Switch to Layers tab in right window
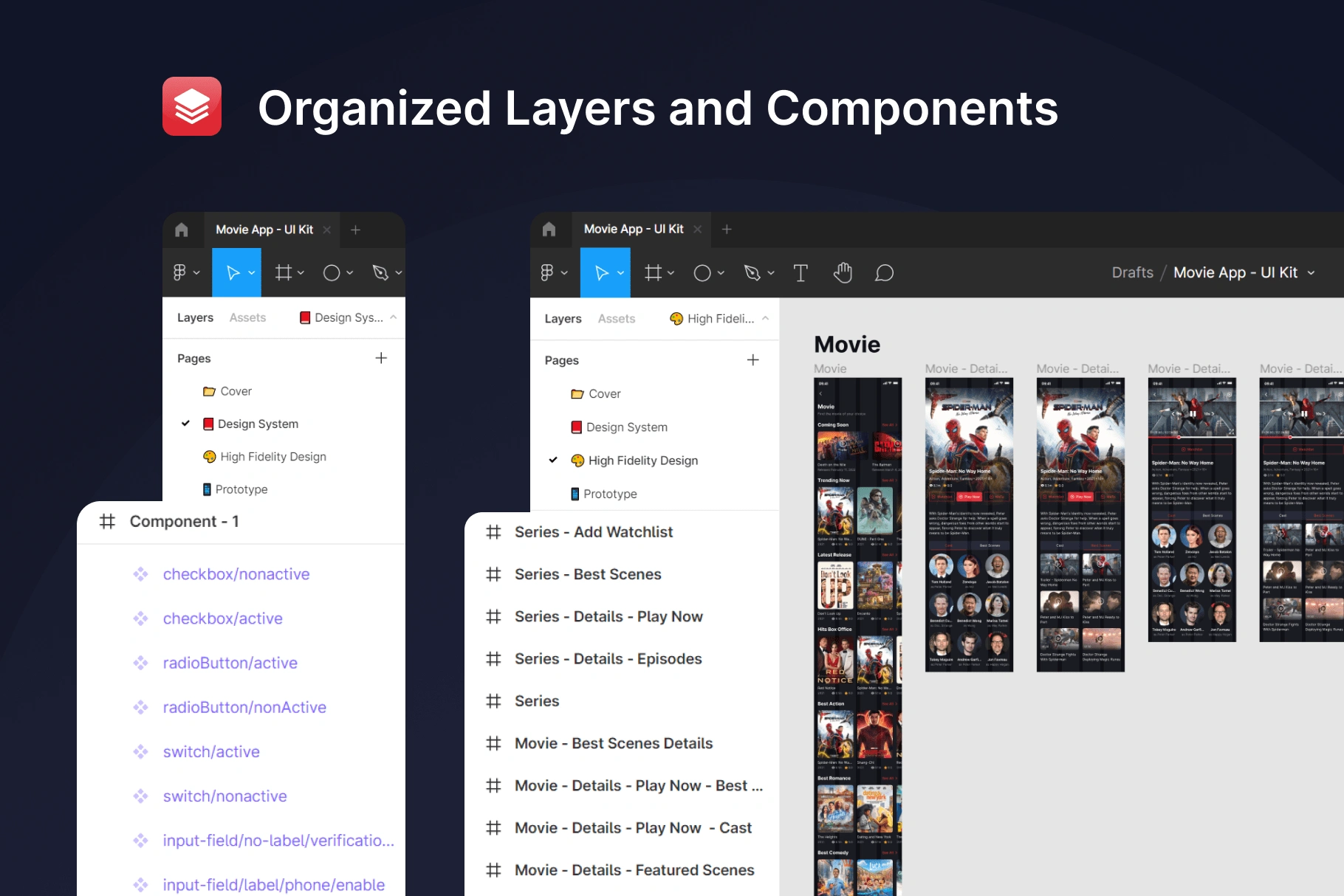Image resolution: width=1344 pixels, height=896 pixels. (x=563, y=319)
